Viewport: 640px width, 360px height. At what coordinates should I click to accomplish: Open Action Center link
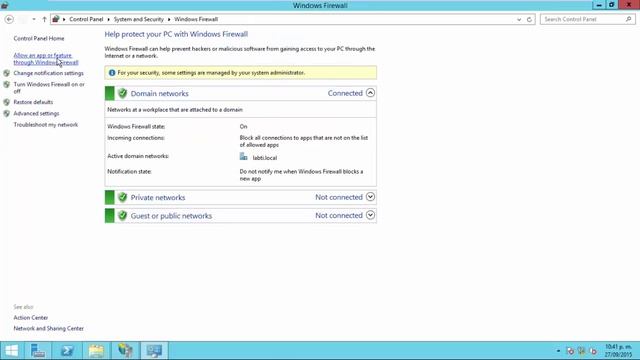tap(31, 318)
